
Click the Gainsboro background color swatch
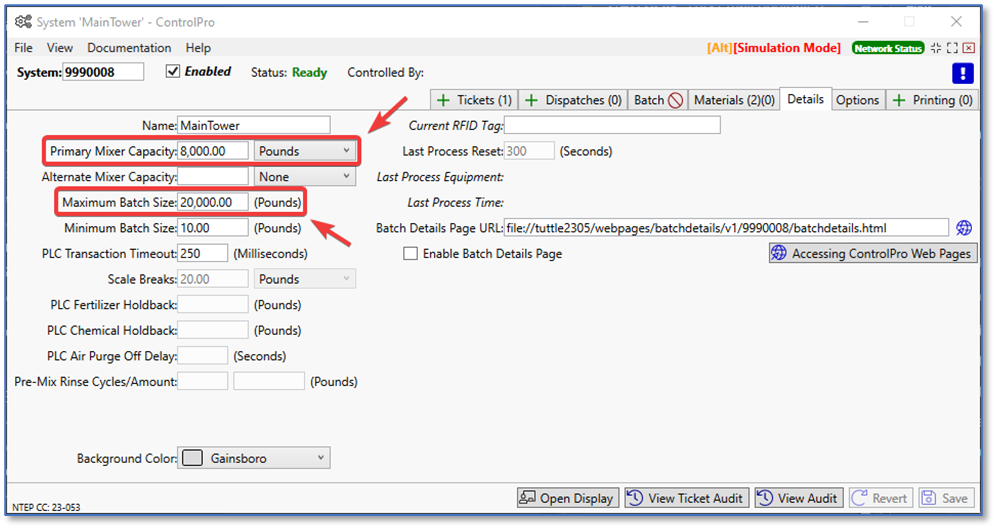pos(193,458)
